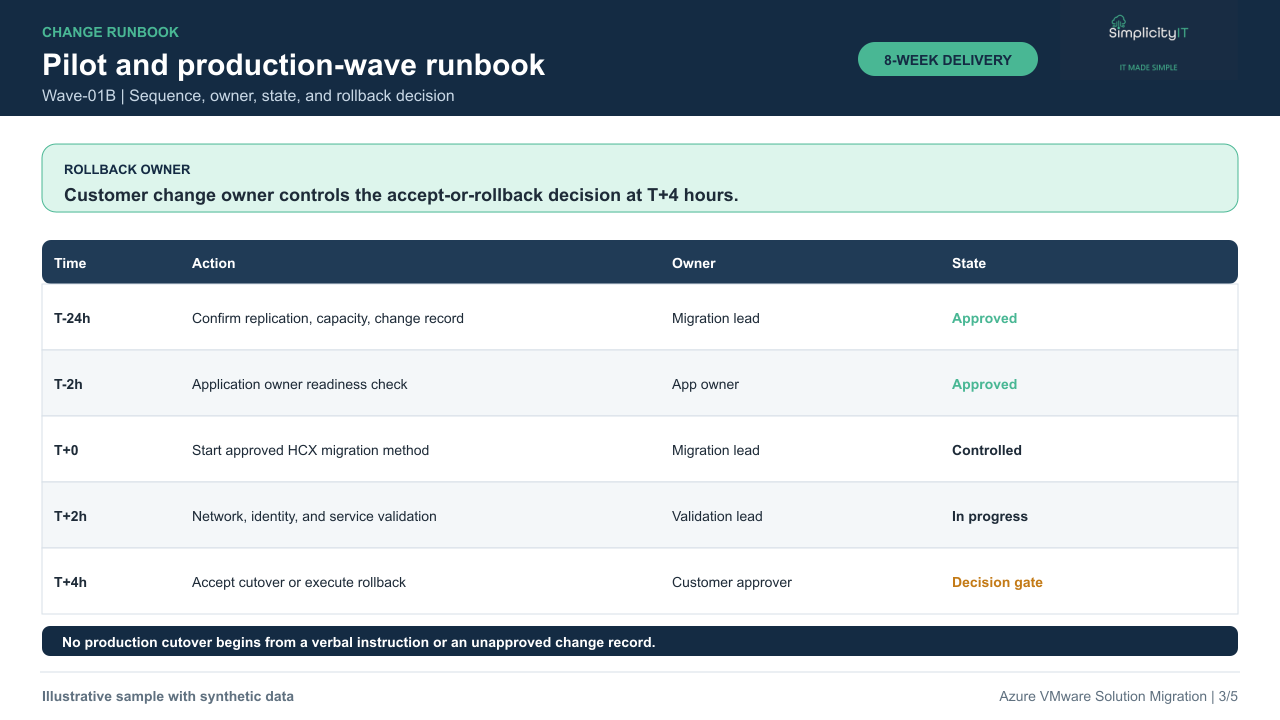Click 'Approved' state in the T-24h row
Image resolution: width=1280 pixels, height=720 pixels.
click(x=984, y=318)
